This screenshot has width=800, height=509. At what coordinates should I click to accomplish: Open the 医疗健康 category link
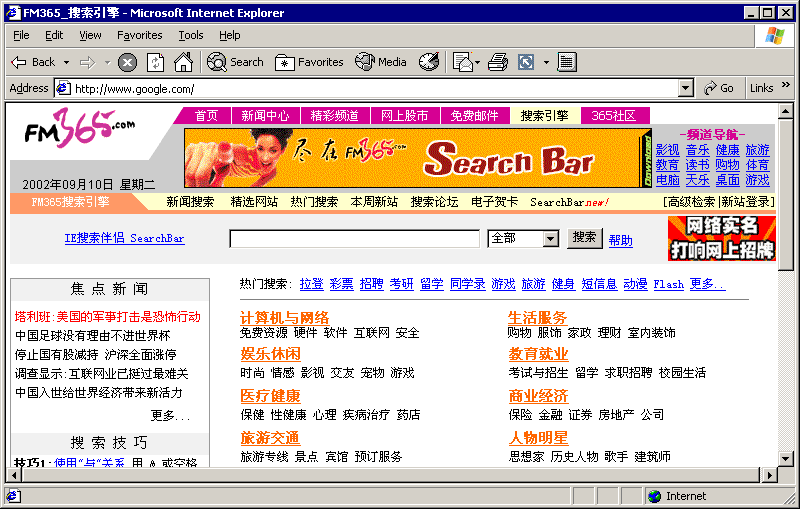tap(270, 396)
